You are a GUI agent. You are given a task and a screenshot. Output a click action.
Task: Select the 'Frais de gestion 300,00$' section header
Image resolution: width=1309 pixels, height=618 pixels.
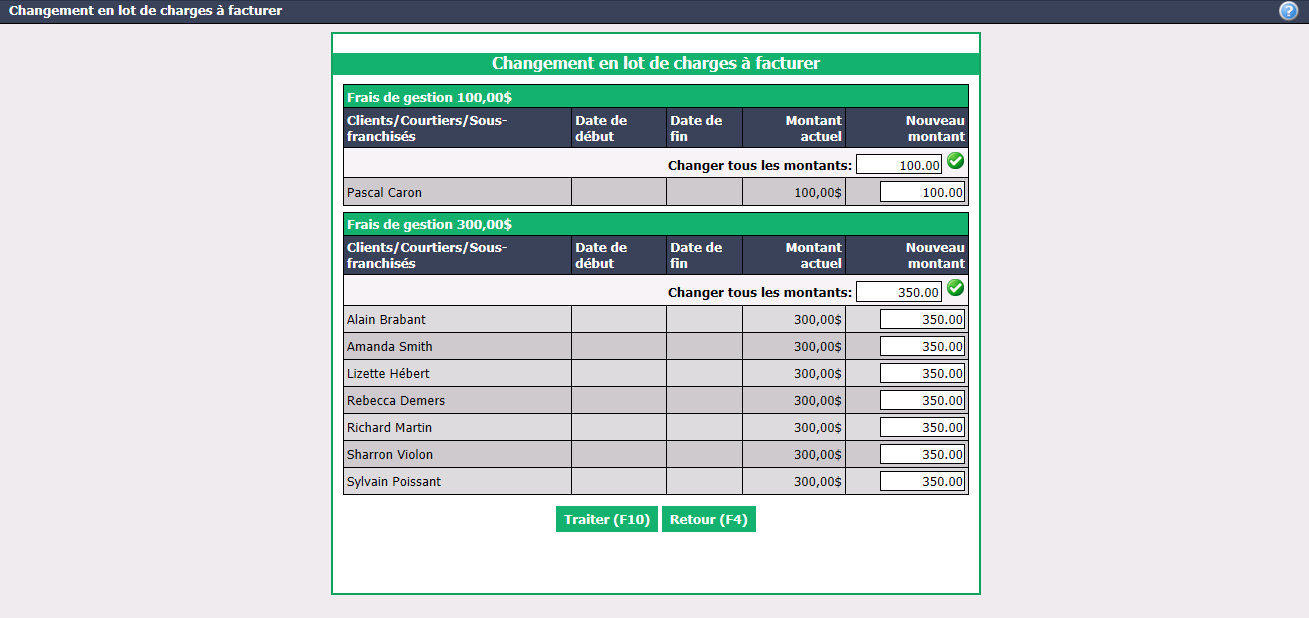656,224
